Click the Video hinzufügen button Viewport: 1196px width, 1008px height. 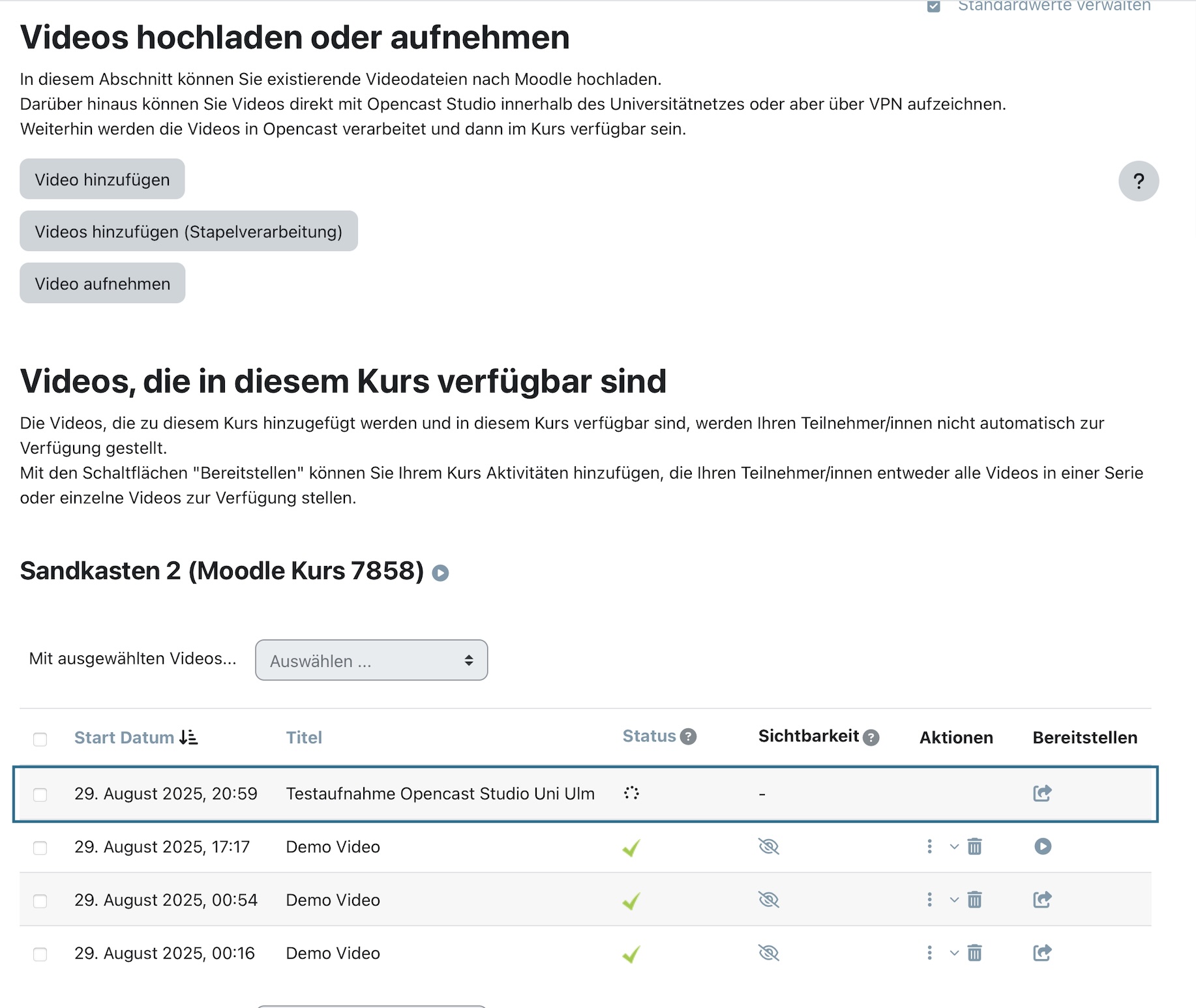point(102,179)
